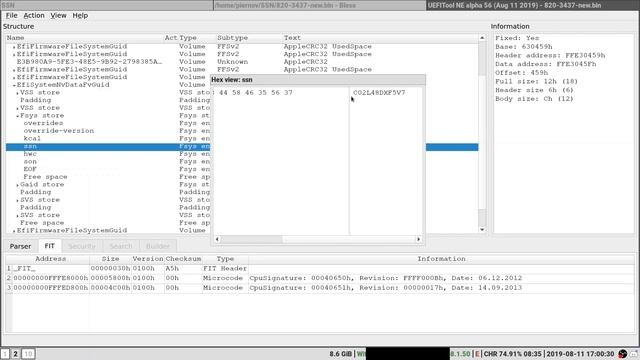
Task: Click the date and time in status bar
Action: [x=580, y=354]
